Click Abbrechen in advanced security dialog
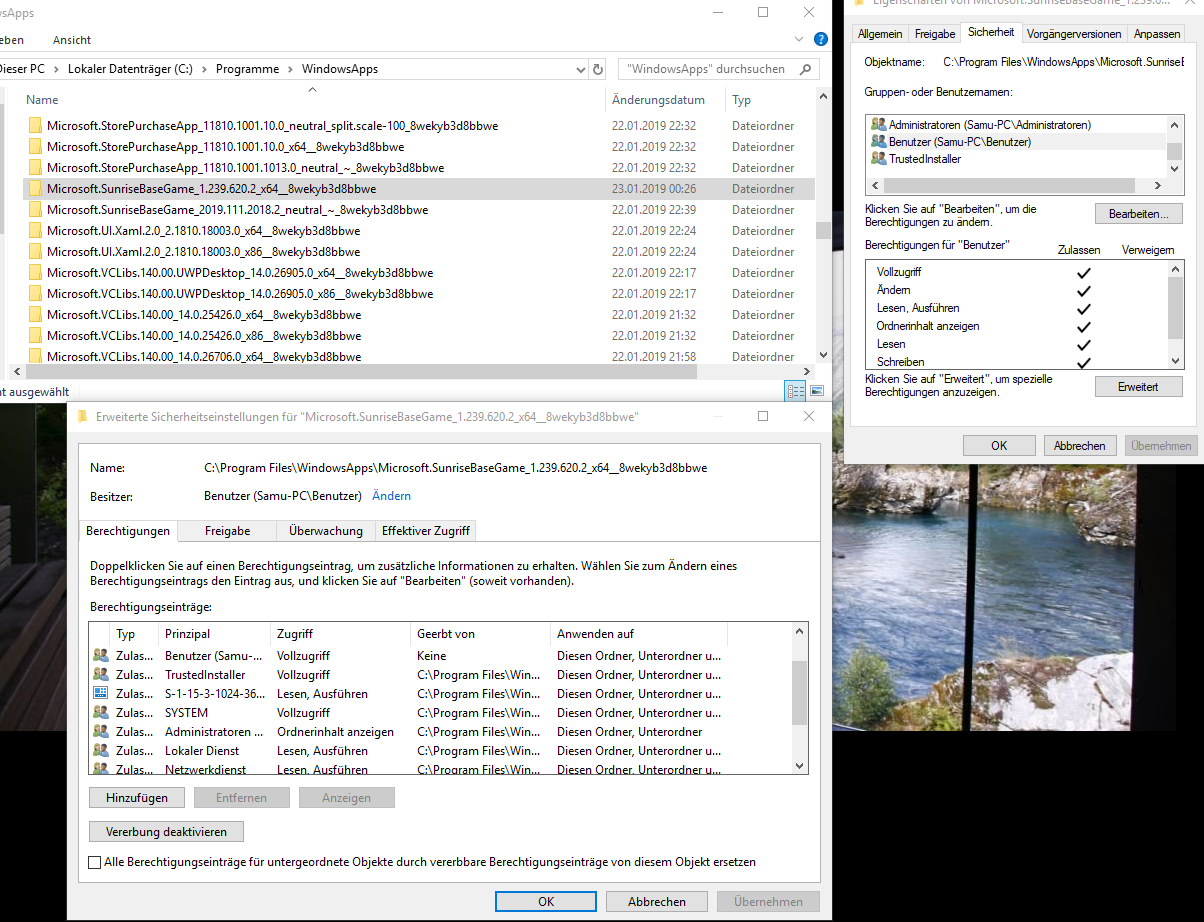Screen dimensions: 1204x922 (657, 901)
